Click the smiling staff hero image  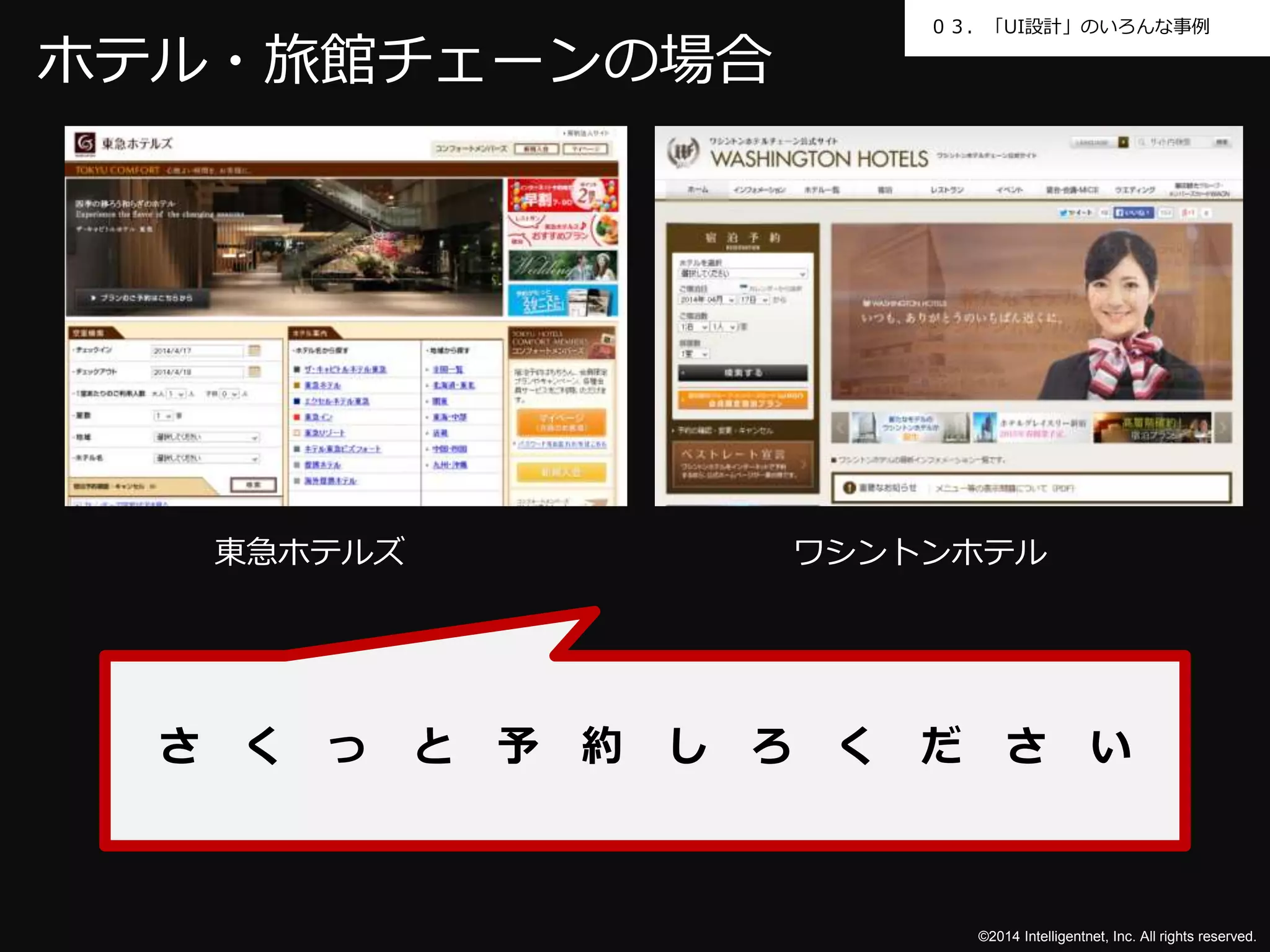(x=1032, y=312)
